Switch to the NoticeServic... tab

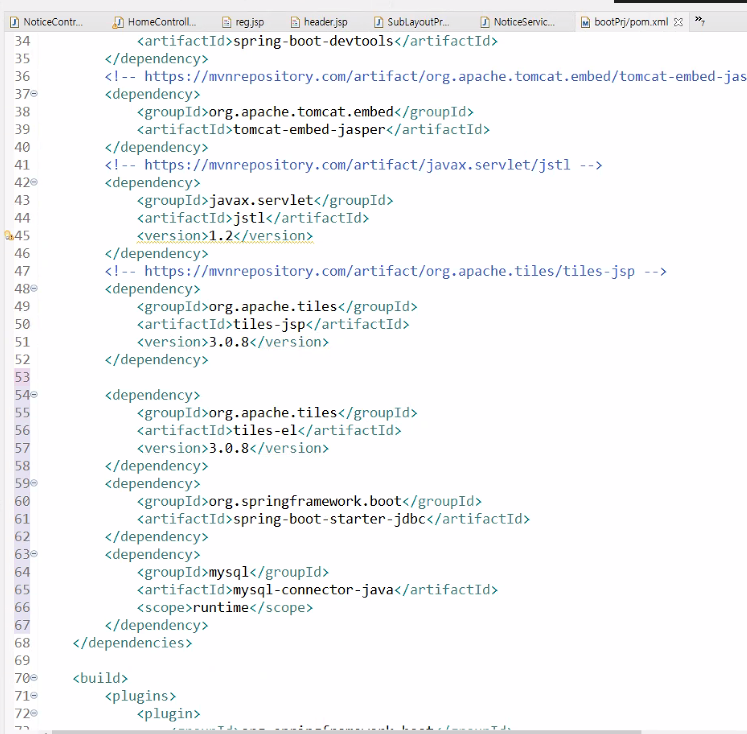pyautogui.click(x=518, y=22)
